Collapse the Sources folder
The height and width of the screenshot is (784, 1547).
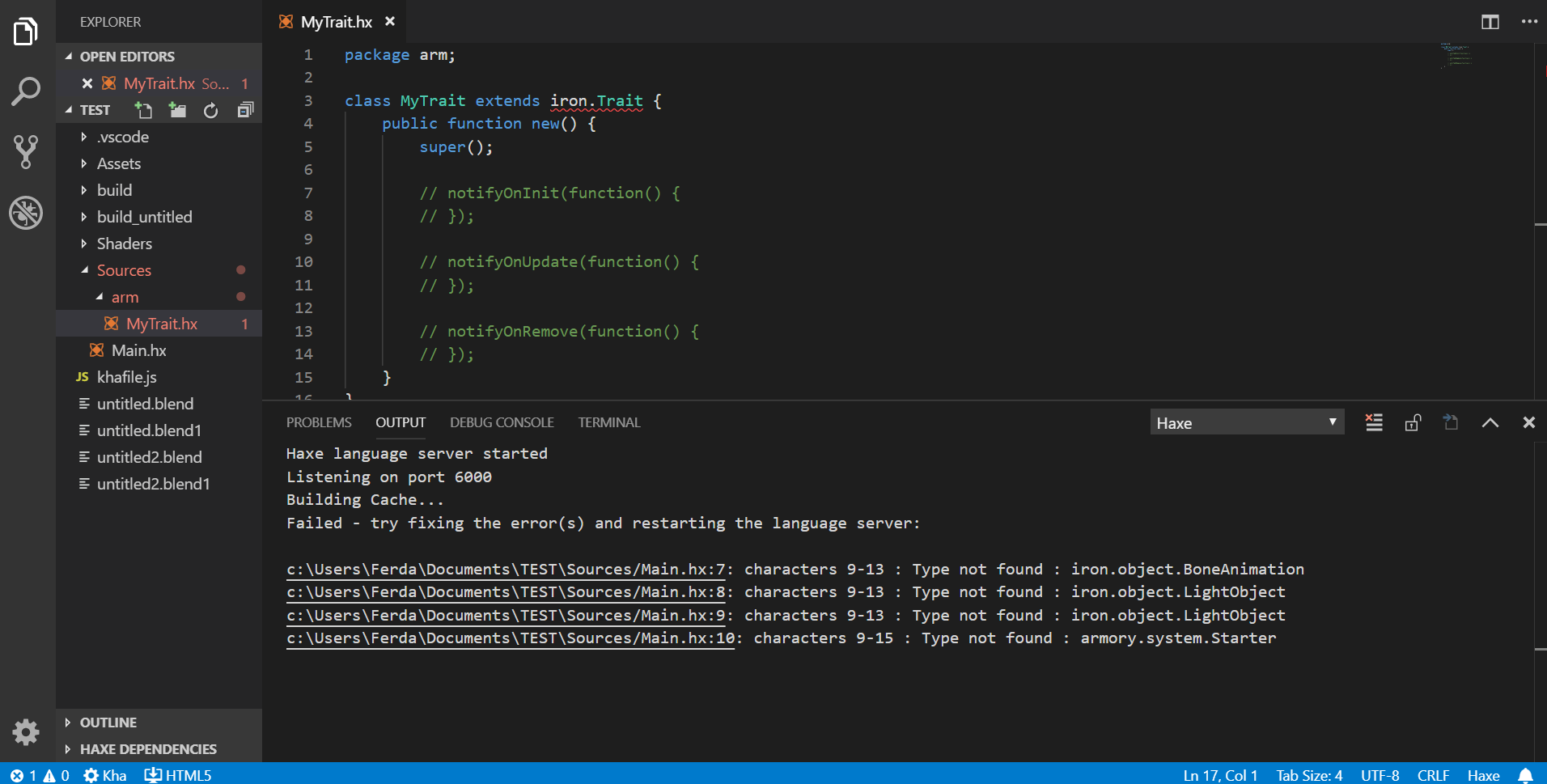[159, 270]
